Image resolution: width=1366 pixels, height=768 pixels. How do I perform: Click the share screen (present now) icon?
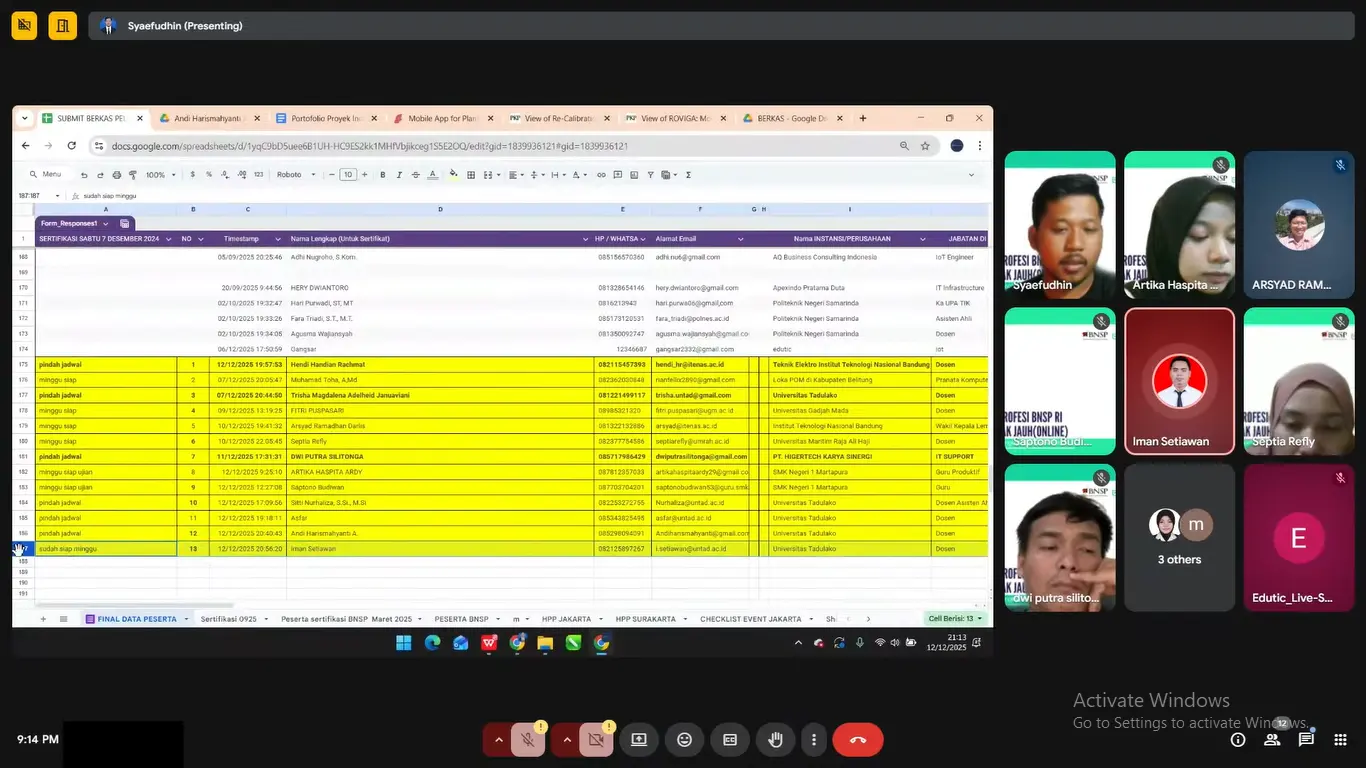(x=639, y=740)
